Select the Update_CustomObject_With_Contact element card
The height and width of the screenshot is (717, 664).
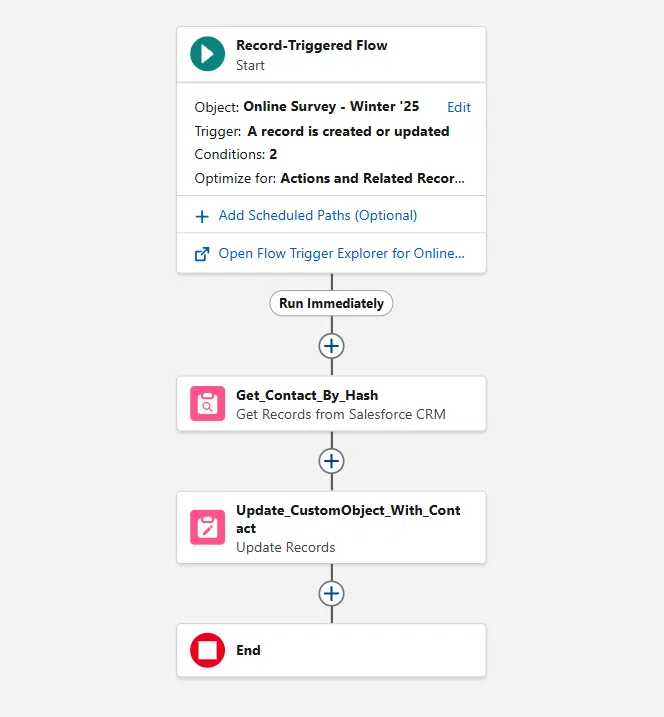click(x=332, y=527)
